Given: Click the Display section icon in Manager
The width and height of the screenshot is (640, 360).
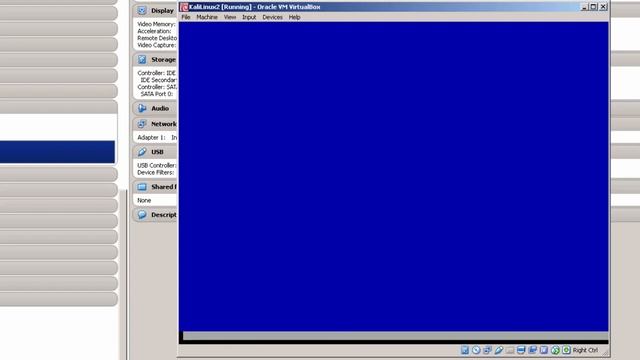Looking at the screenshot, I should (x=142, y=11).
